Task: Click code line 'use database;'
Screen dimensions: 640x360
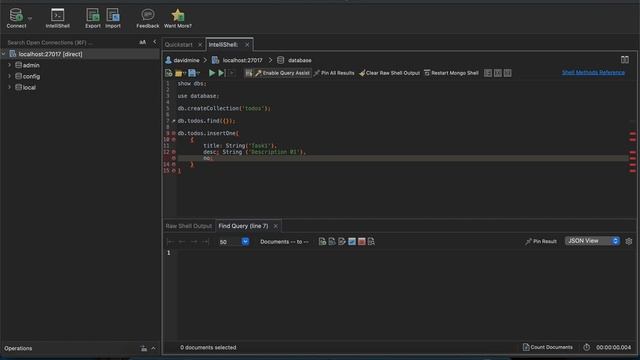Action: click(198, 96)
